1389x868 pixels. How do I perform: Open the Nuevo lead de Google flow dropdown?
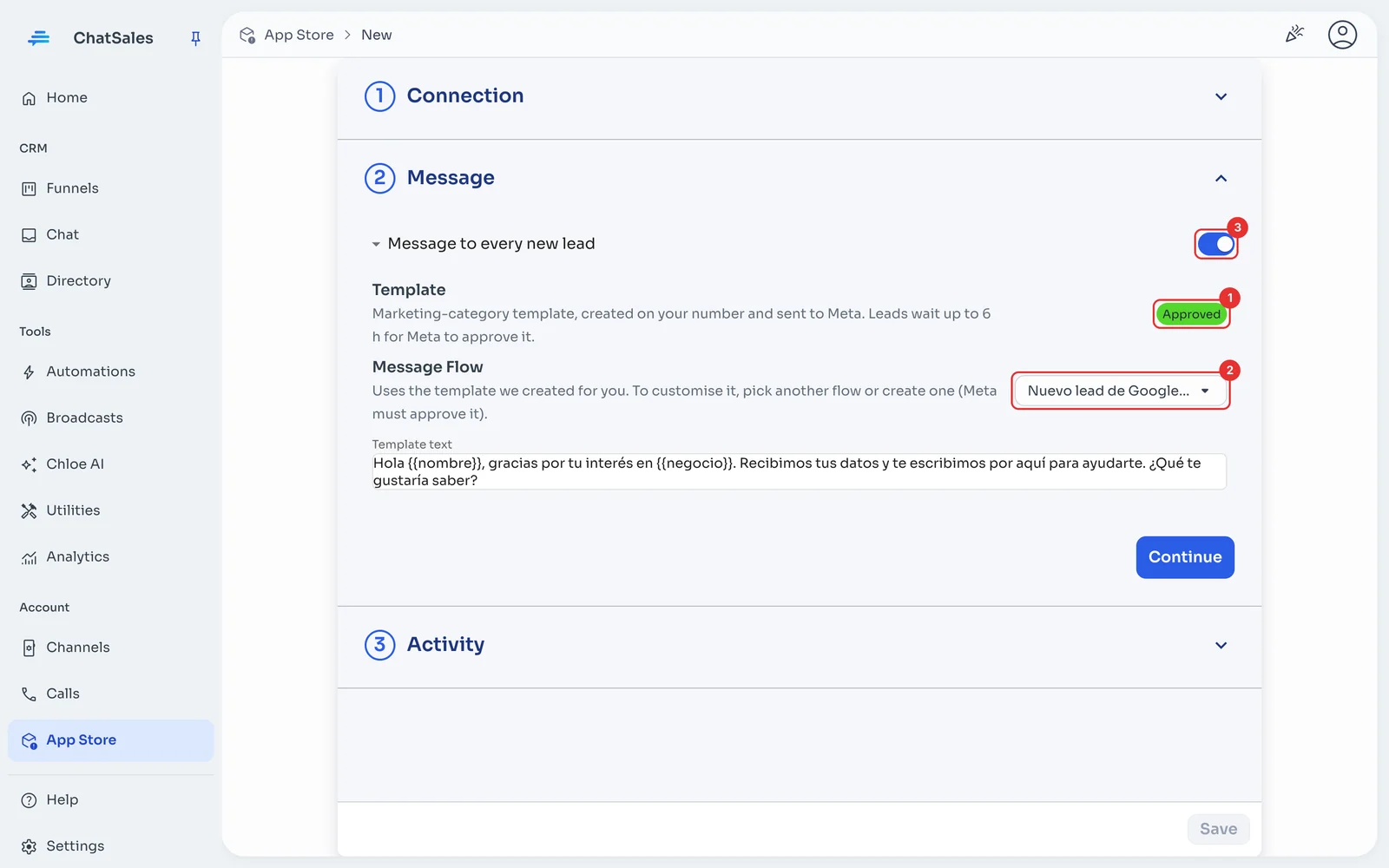pyautogui.click(x=1121, y=391)
